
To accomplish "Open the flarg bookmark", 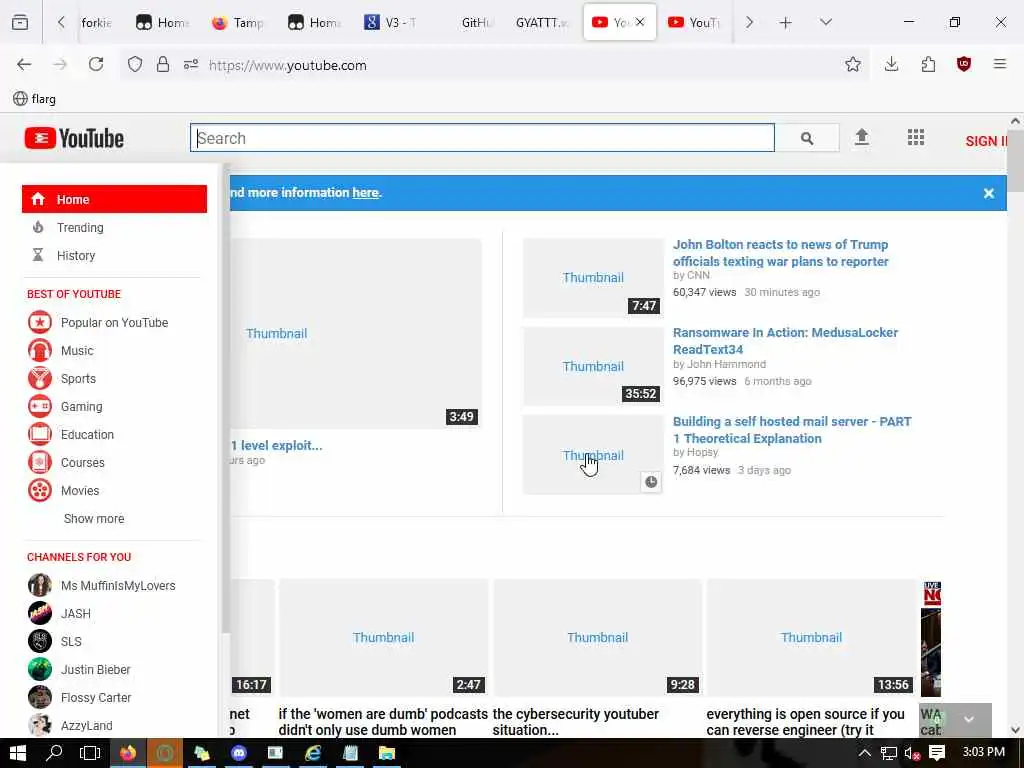I will [x=35, y=99].
